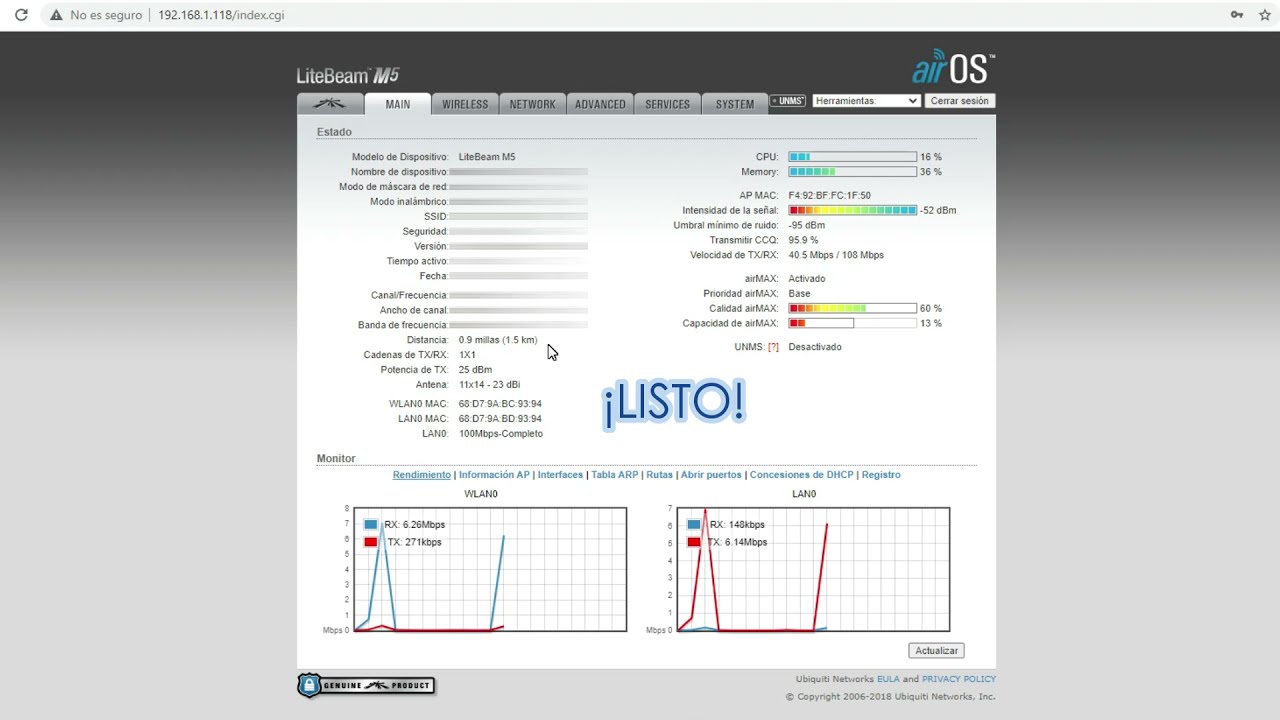Viewport: 1280px width, 720px height.
Task: Open the WIRELESS tab
Action: (x=465, y=104)
